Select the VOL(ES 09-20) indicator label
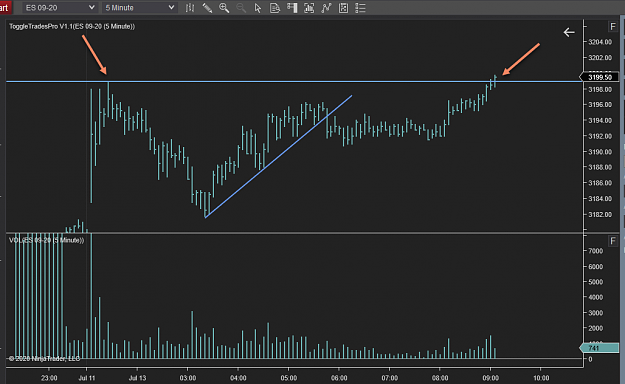This screenshot has height=384, width=625. [x=47, y=240]
